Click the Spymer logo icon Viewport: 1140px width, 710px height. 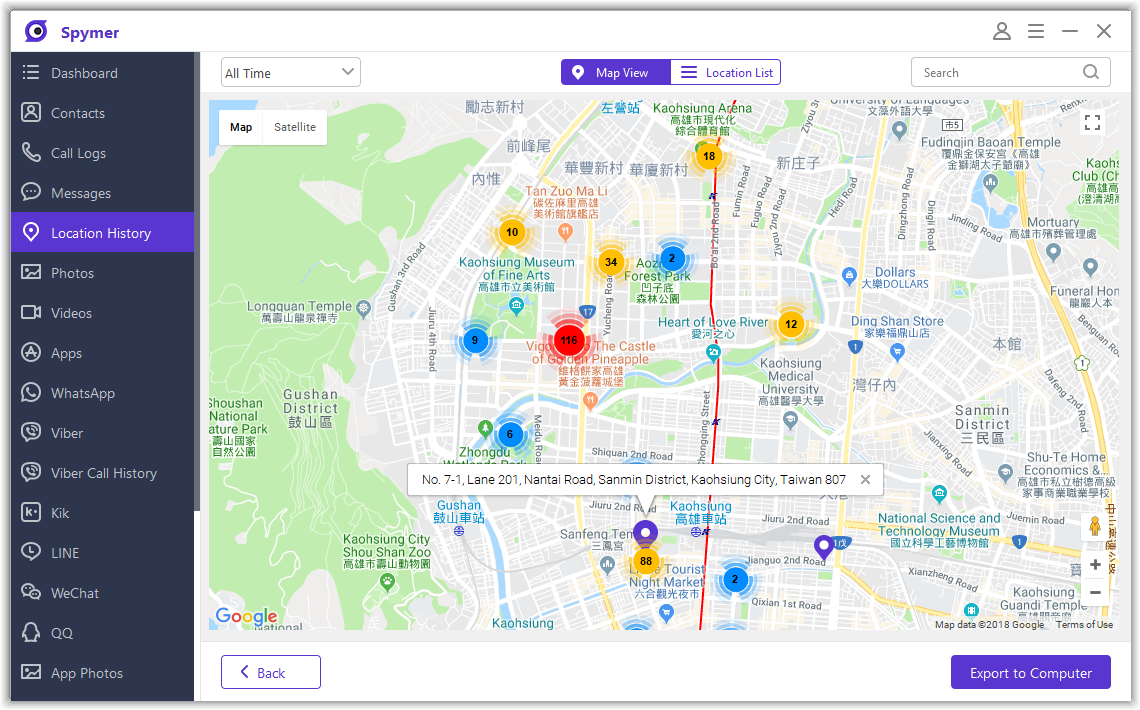(x=36, y=31)
